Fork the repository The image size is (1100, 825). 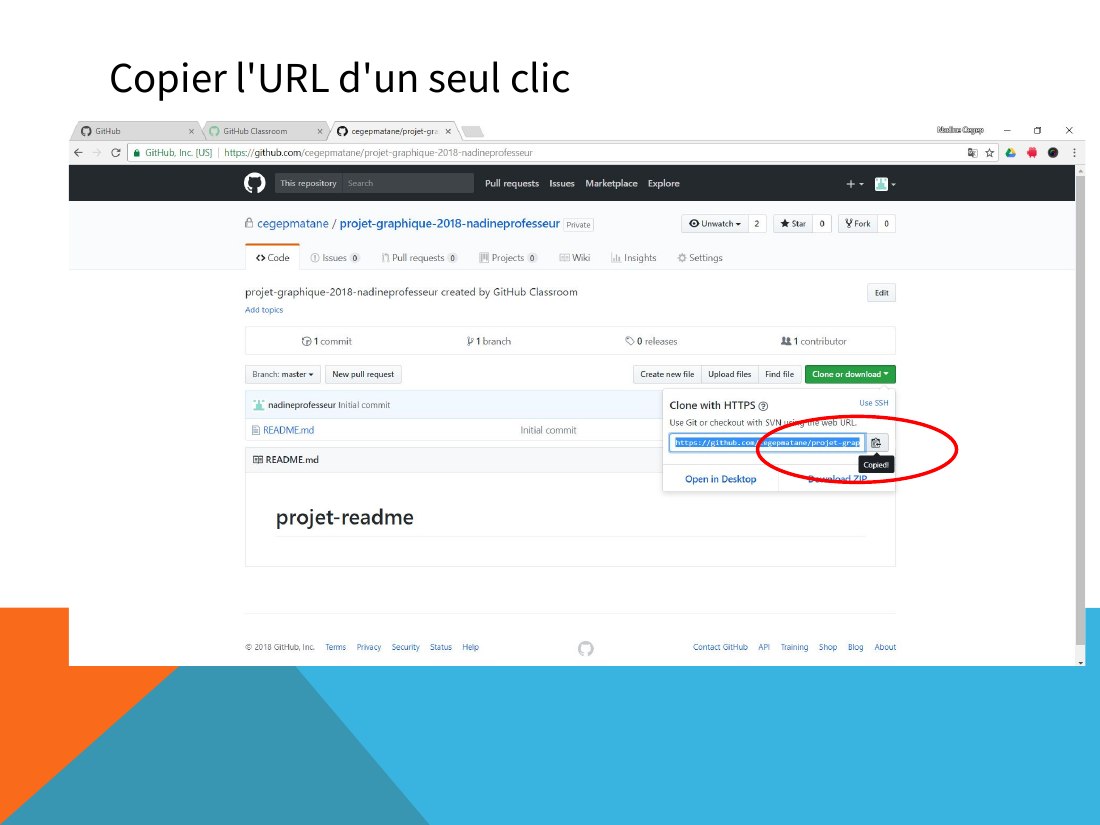[858, 224]
